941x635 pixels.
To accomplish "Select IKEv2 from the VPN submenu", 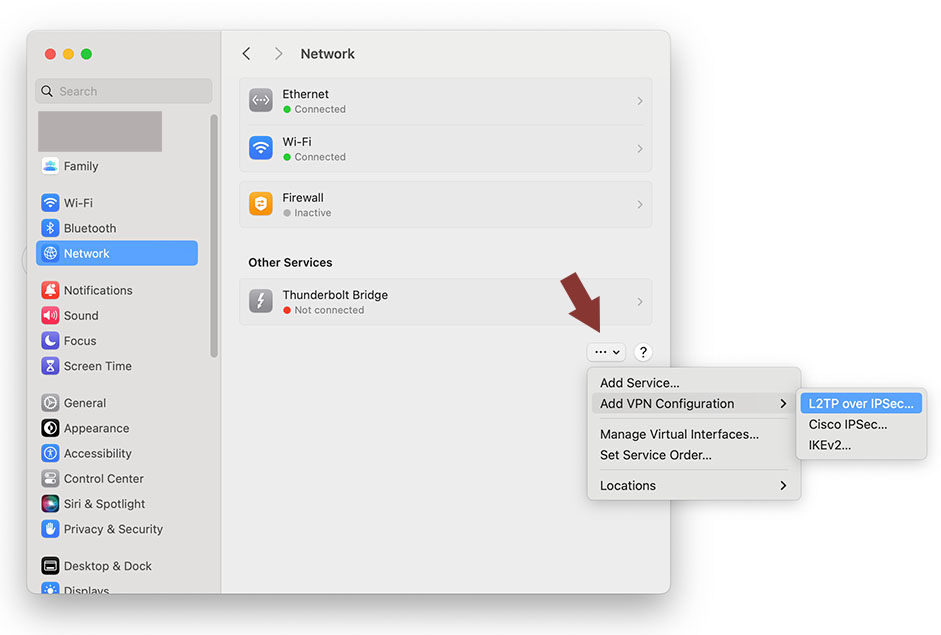I will tap(830, 445).
